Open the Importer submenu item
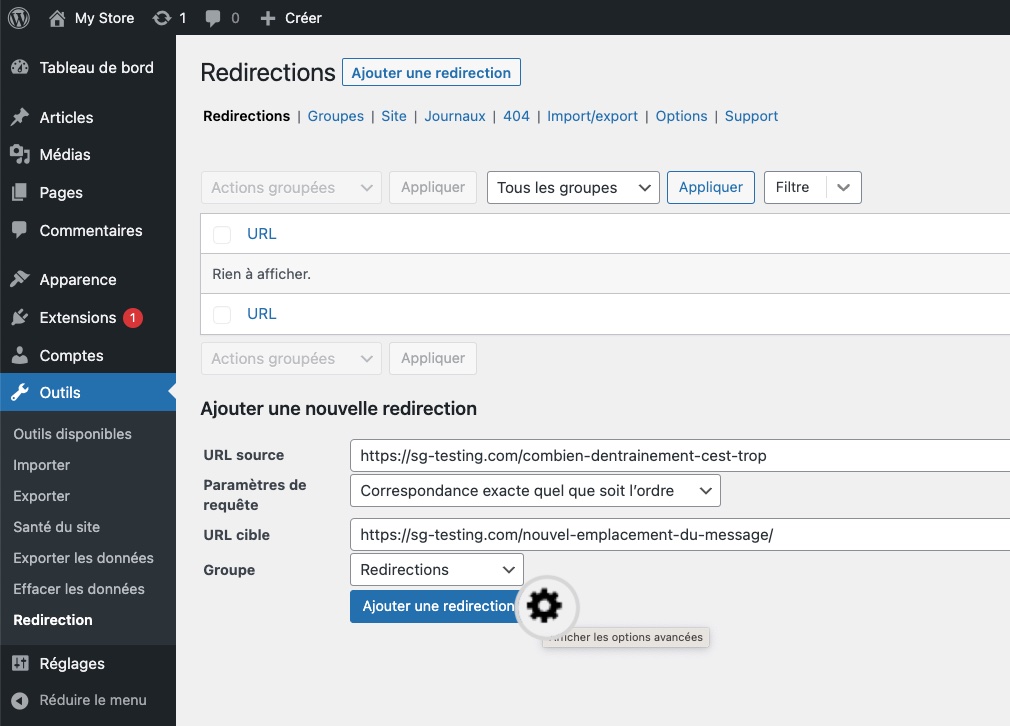 point(41,465)
